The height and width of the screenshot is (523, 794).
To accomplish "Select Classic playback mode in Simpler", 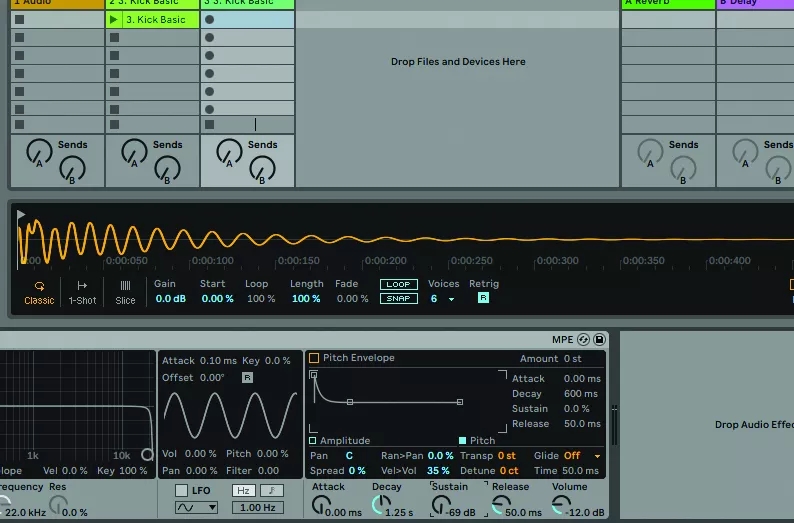I will coord(39,291).
